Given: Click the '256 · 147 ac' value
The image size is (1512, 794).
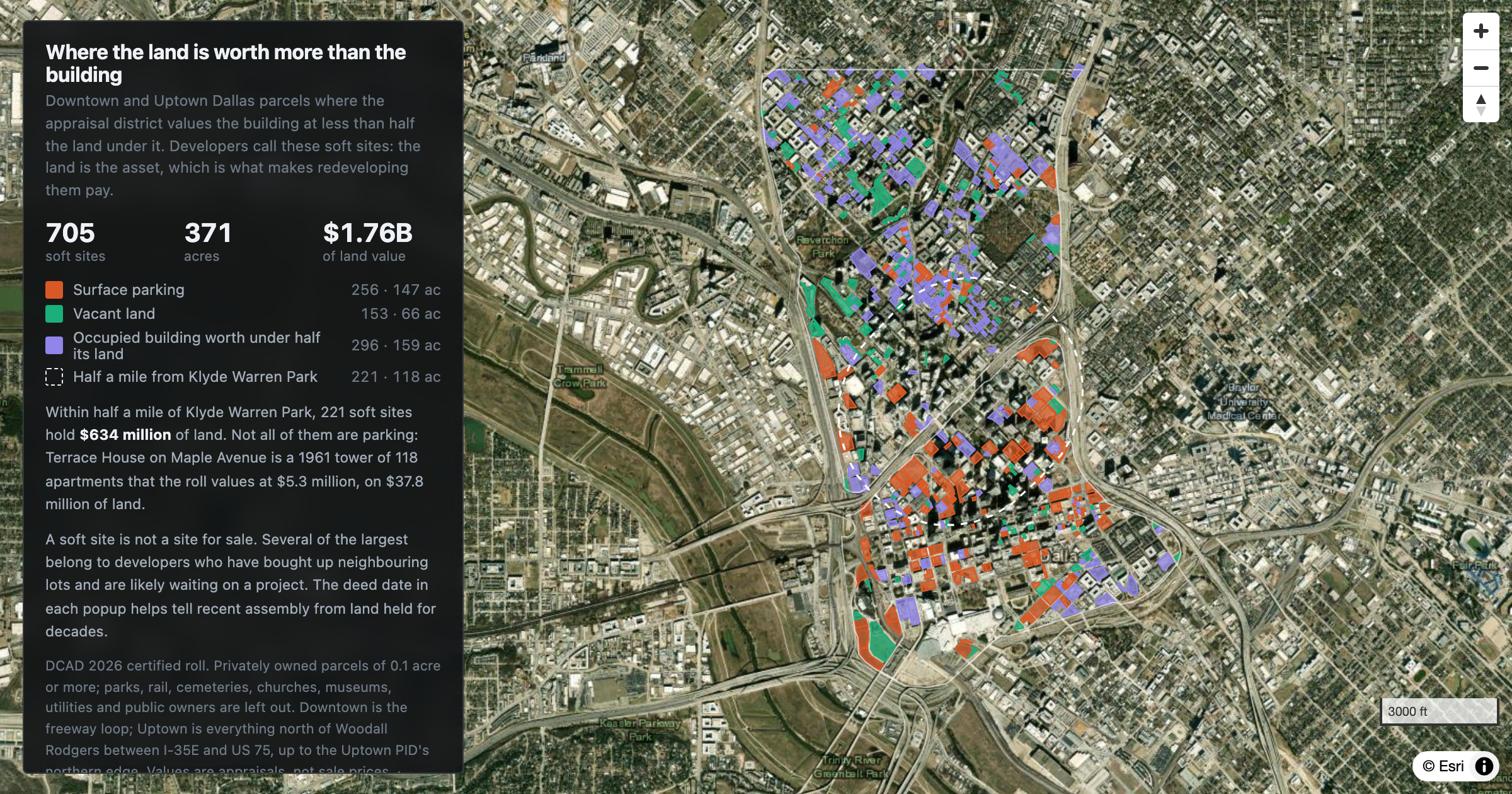Looking at the screenshot, I should pos(396,290).
